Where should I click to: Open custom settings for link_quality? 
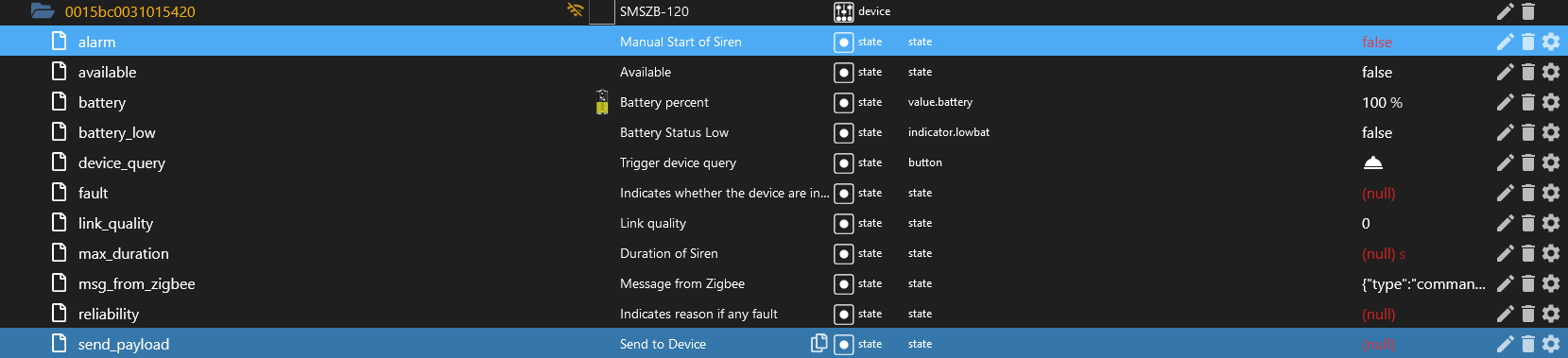(x=1551, y=223)
